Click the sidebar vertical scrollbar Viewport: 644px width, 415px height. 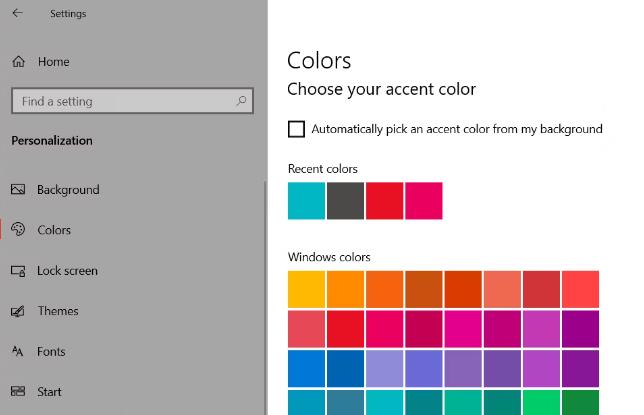click(x=265, y=298)
